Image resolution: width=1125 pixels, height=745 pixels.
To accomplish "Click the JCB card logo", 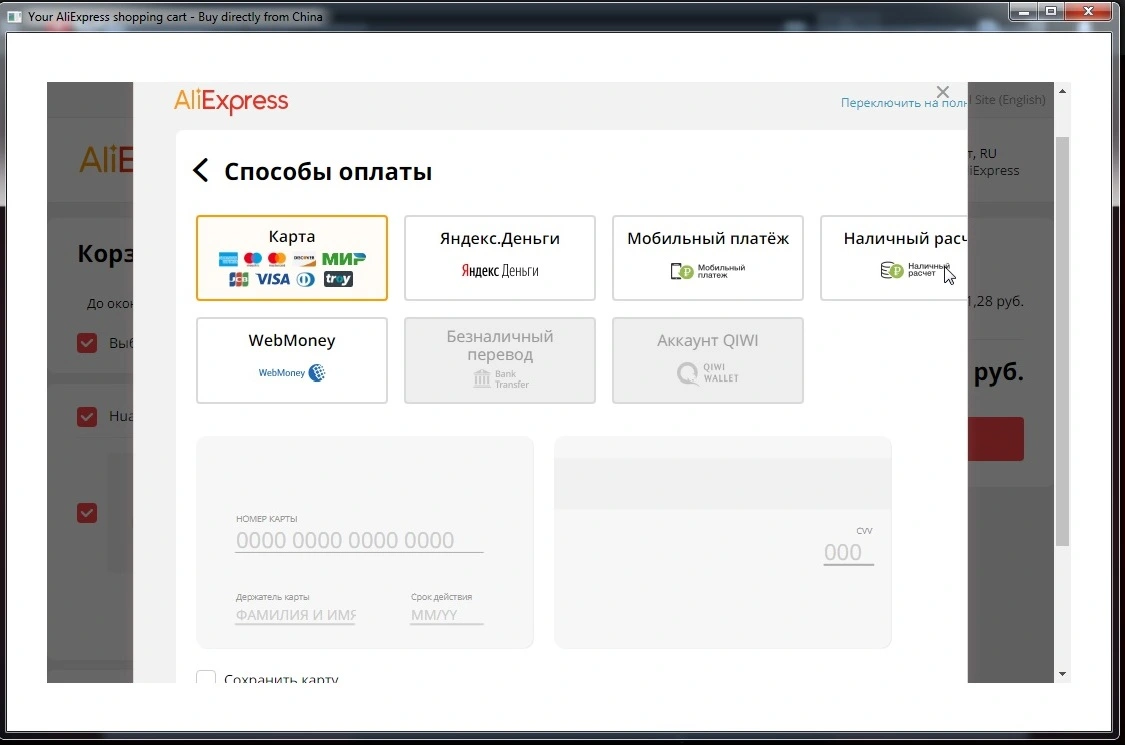I will click(239, 279).
